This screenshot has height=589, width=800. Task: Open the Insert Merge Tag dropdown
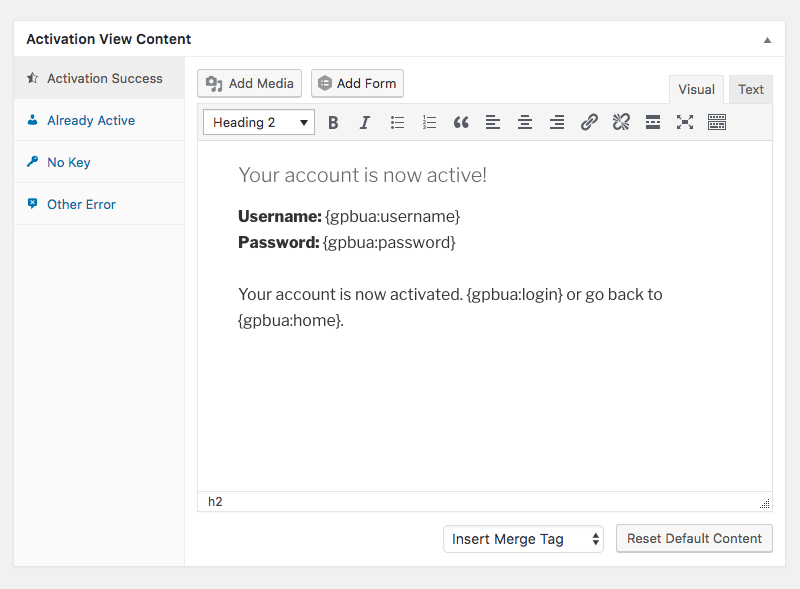523,539
